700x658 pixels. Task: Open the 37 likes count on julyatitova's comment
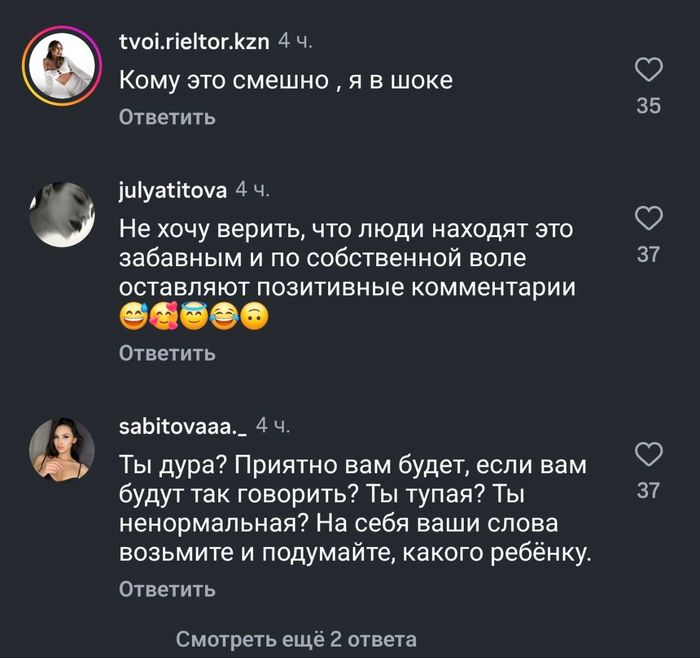(x=649, y=255)
